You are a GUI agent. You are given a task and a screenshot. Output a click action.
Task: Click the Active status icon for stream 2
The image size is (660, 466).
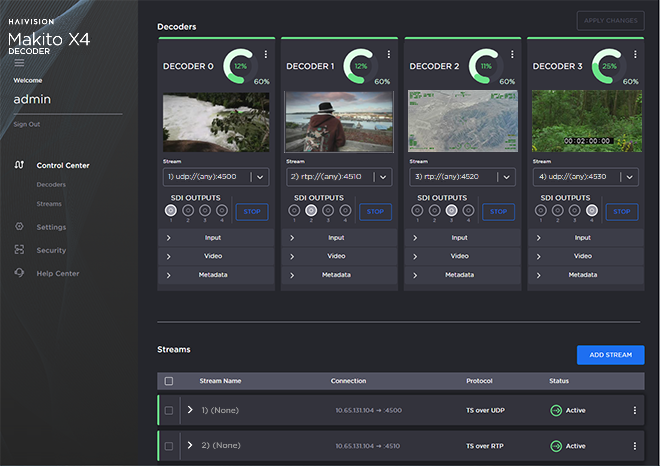pos(557,446)
